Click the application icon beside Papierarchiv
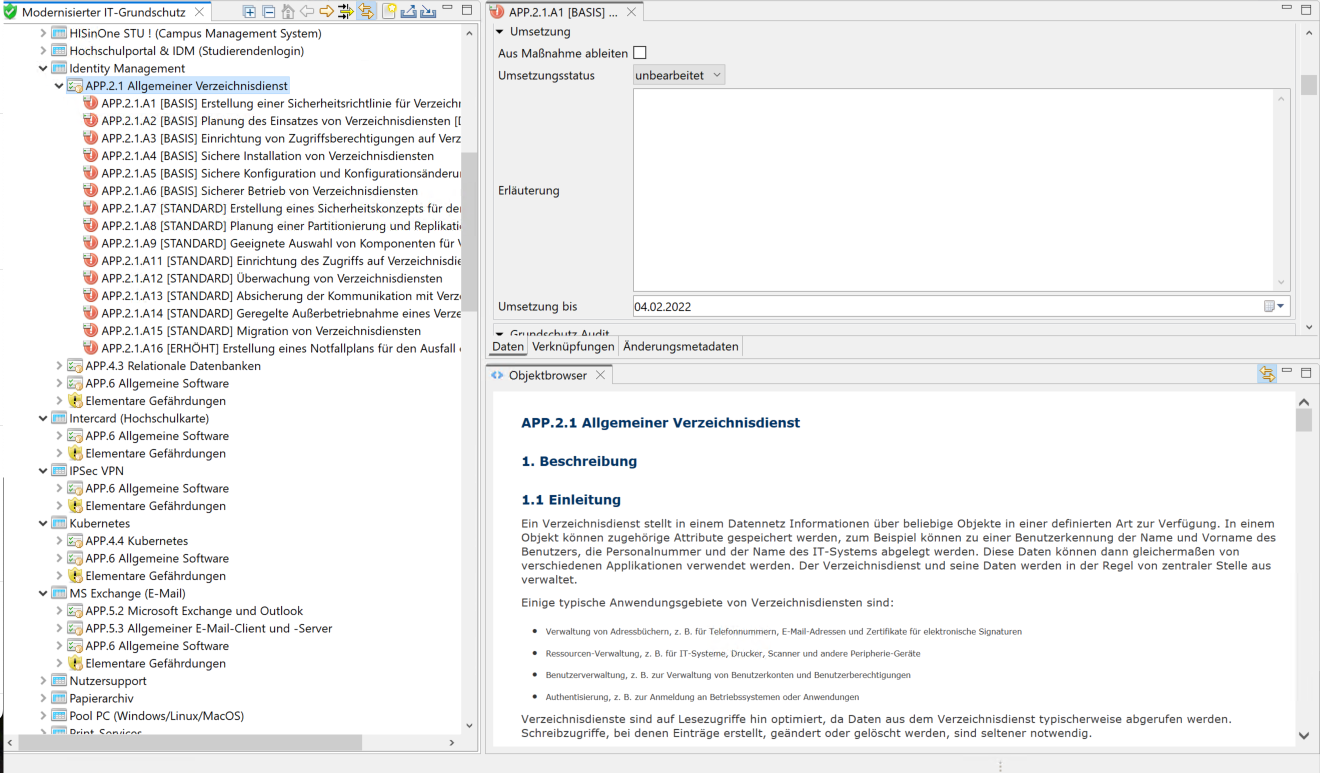The image size is (1320, 773). coord(59,698)
